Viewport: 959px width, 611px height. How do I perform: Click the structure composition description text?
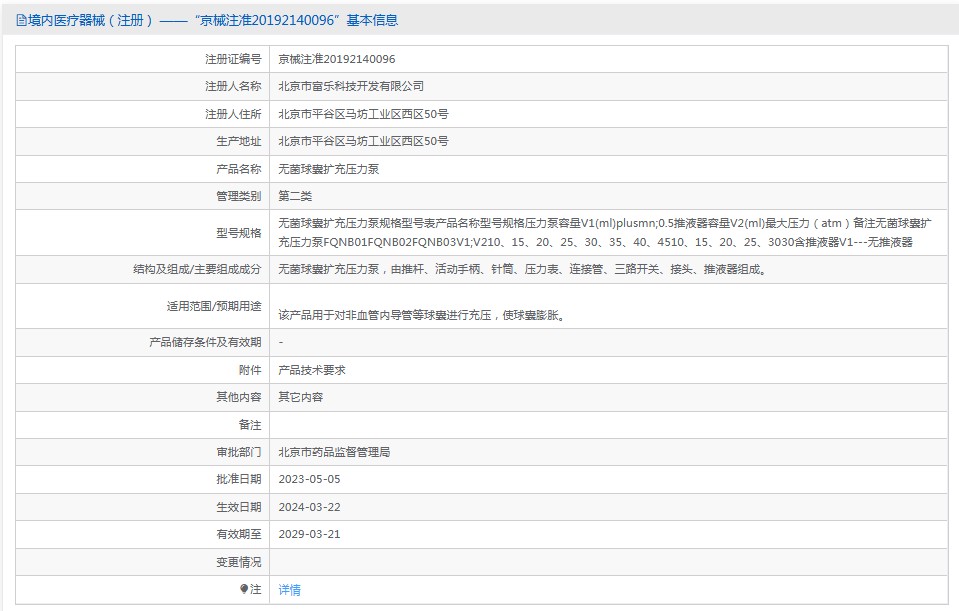tap(522, 269)
